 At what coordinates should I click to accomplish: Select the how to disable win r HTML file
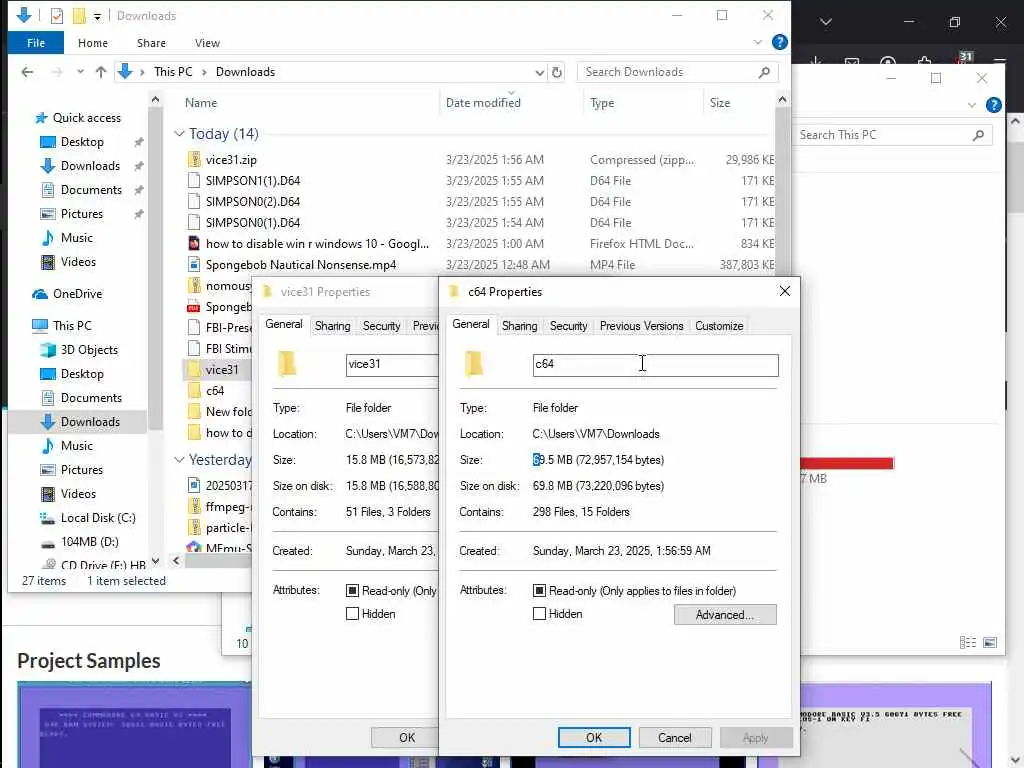[317, 244]
